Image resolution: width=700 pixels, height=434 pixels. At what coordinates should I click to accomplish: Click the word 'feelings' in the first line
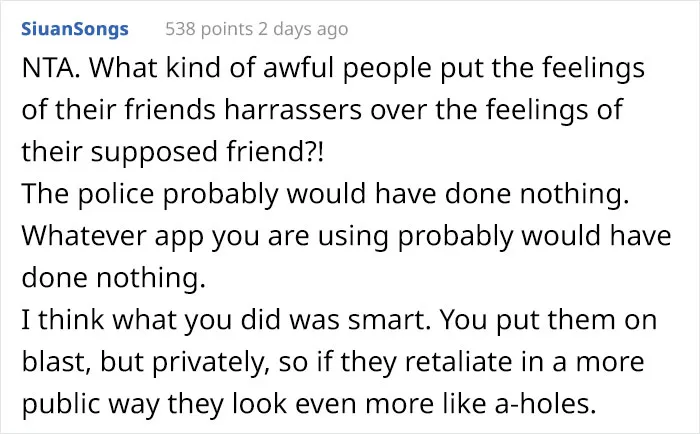(594, 69)
